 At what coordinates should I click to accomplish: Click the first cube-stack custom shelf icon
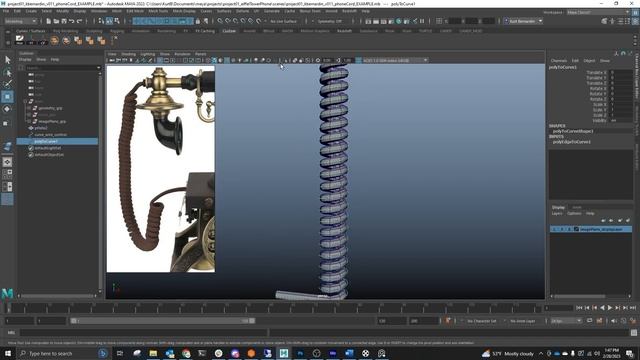pos(78,40)
